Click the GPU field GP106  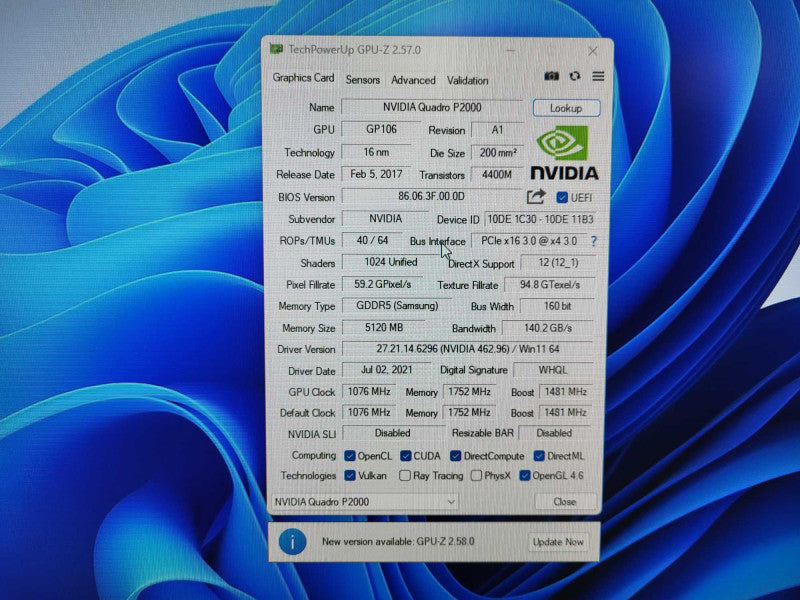click(381, 129)
